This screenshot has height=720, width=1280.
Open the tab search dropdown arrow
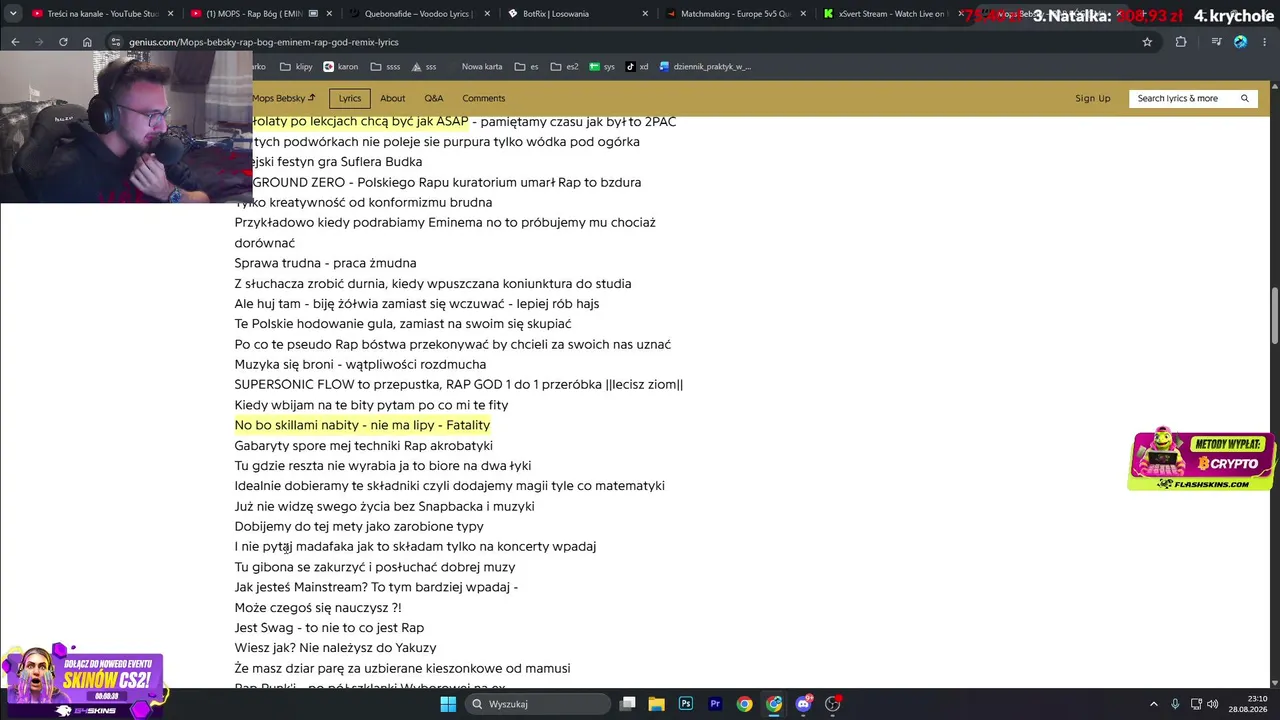[13, 14]
